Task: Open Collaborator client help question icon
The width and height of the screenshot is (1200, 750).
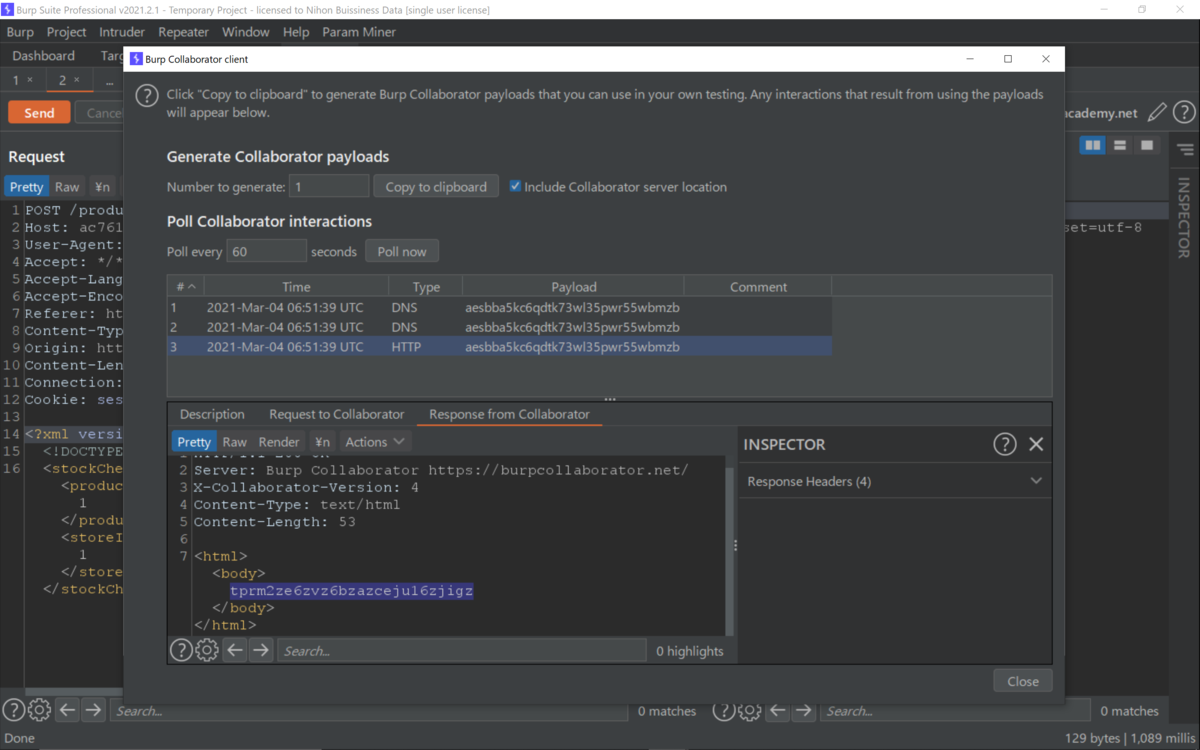Action: (x=147, y=95)
